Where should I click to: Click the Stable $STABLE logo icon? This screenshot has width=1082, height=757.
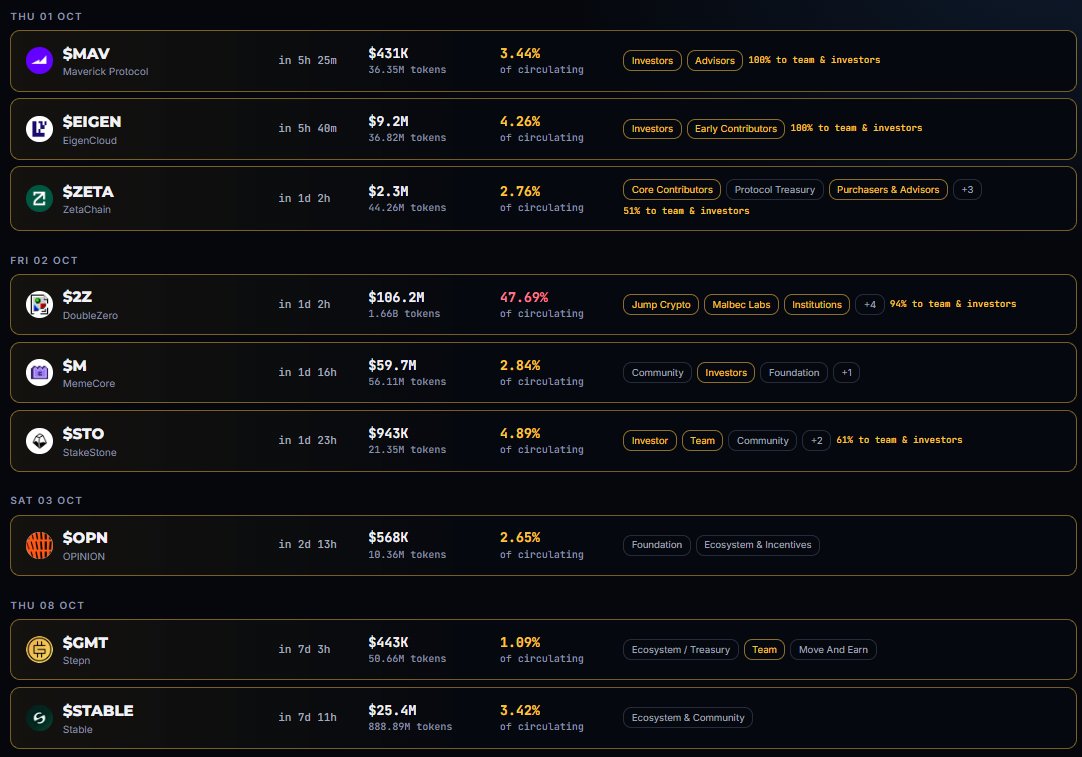click(39, 718)
